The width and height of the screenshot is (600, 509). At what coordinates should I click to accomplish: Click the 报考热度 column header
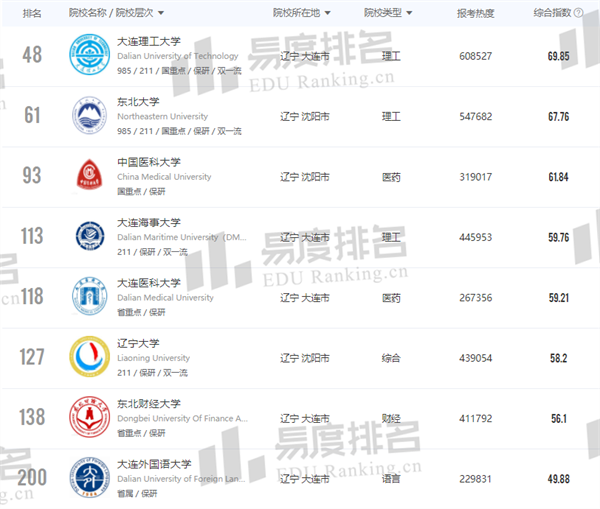click(475, 13)
